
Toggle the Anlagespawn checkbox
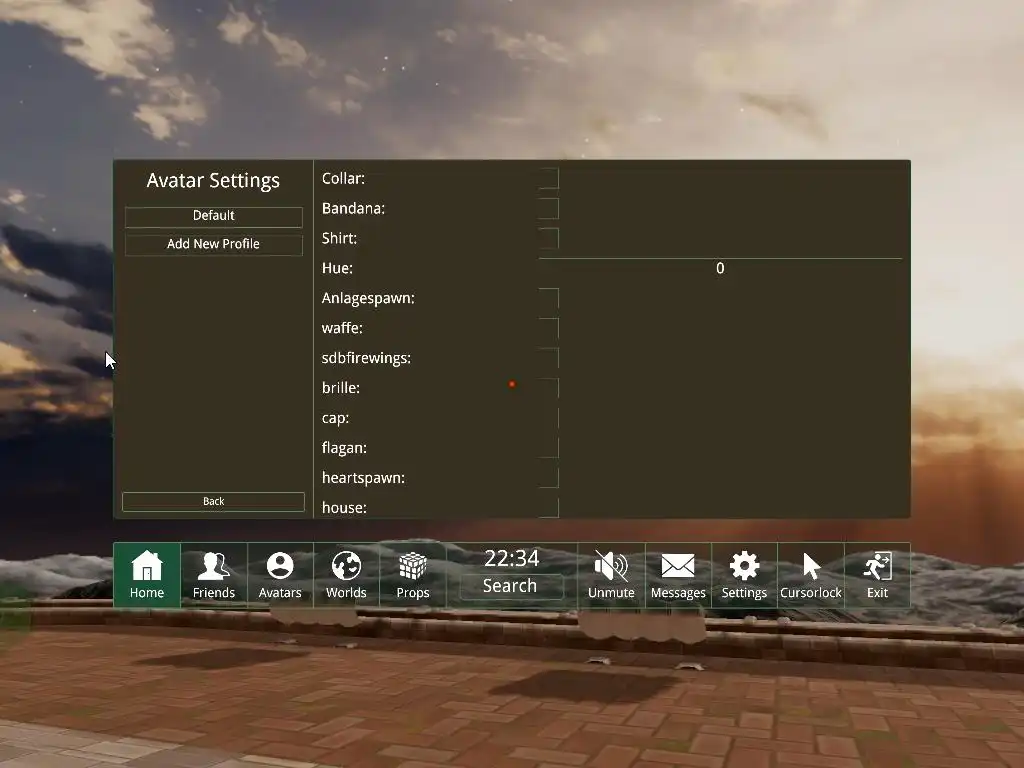tap(549, 298)
